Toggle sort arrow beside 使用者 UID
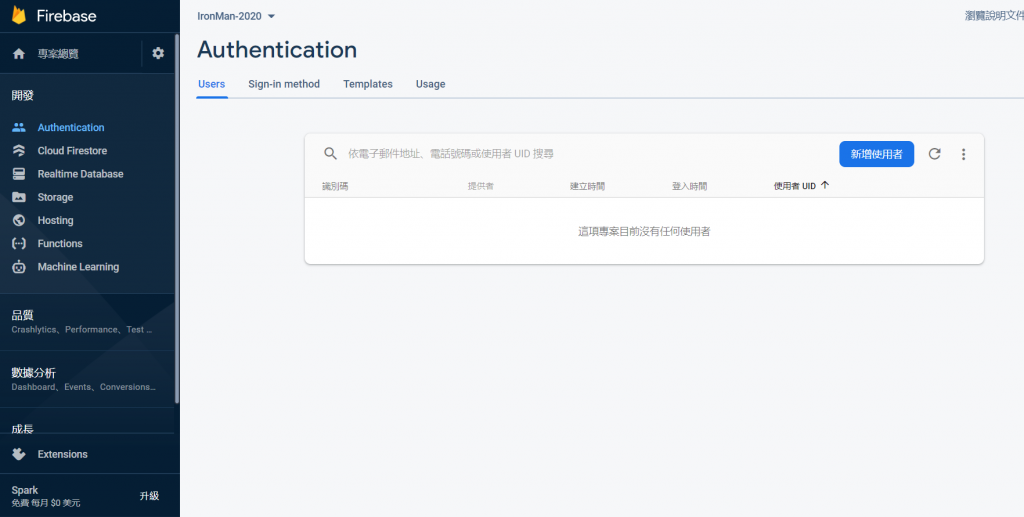Viewport: 1024px width, 517px height. (x=825, y=185)
